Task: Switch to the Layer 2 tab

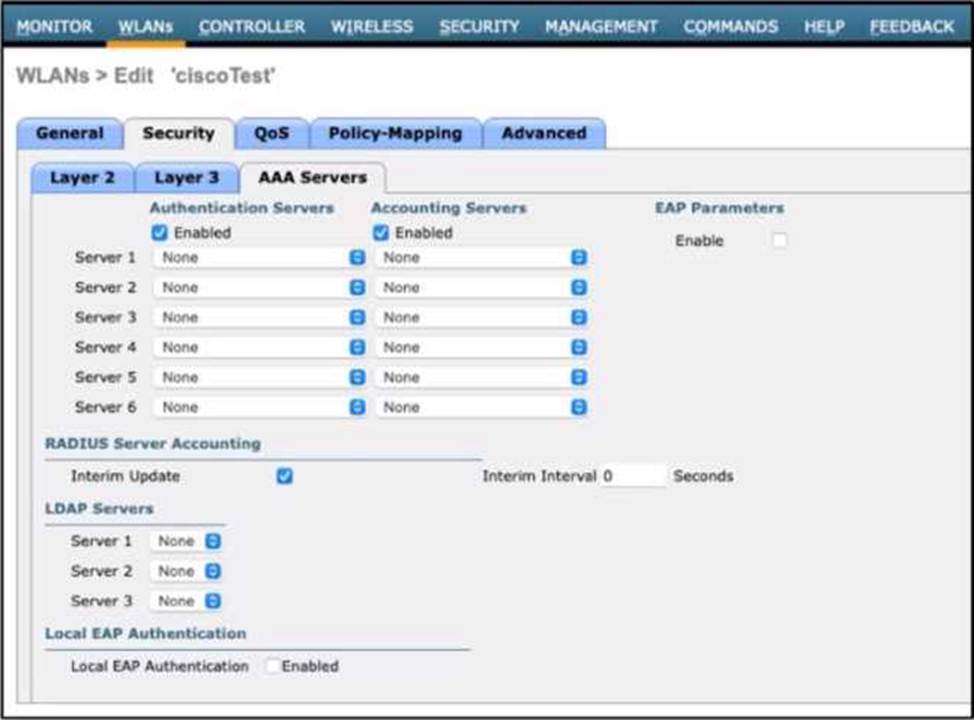Action: 82,178
